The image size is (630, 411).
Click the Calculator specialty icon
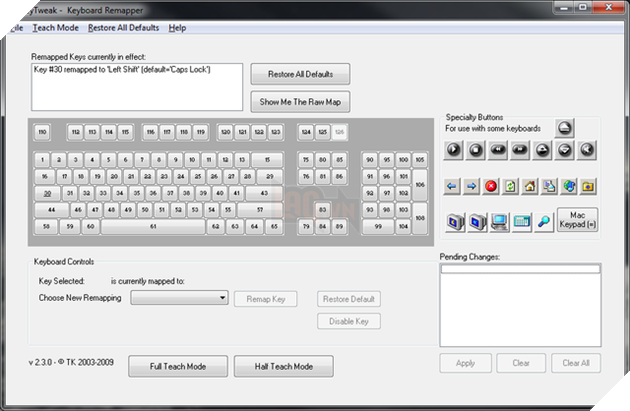(521, 221)
